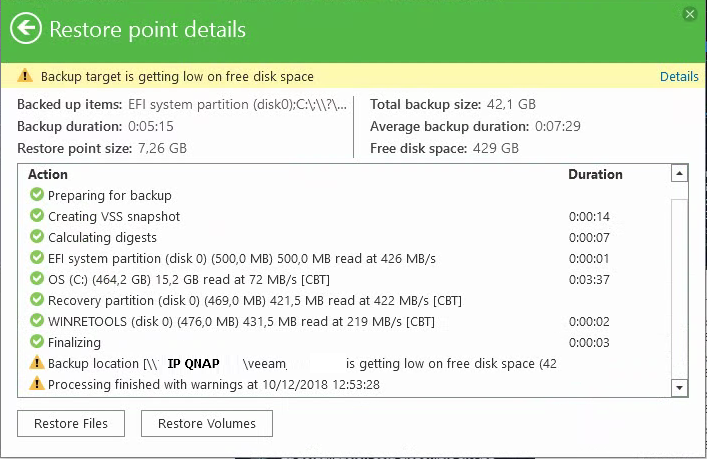The image size is (707, 459).
Task: Close the restore point details window
Action: [x=689, y=14]
